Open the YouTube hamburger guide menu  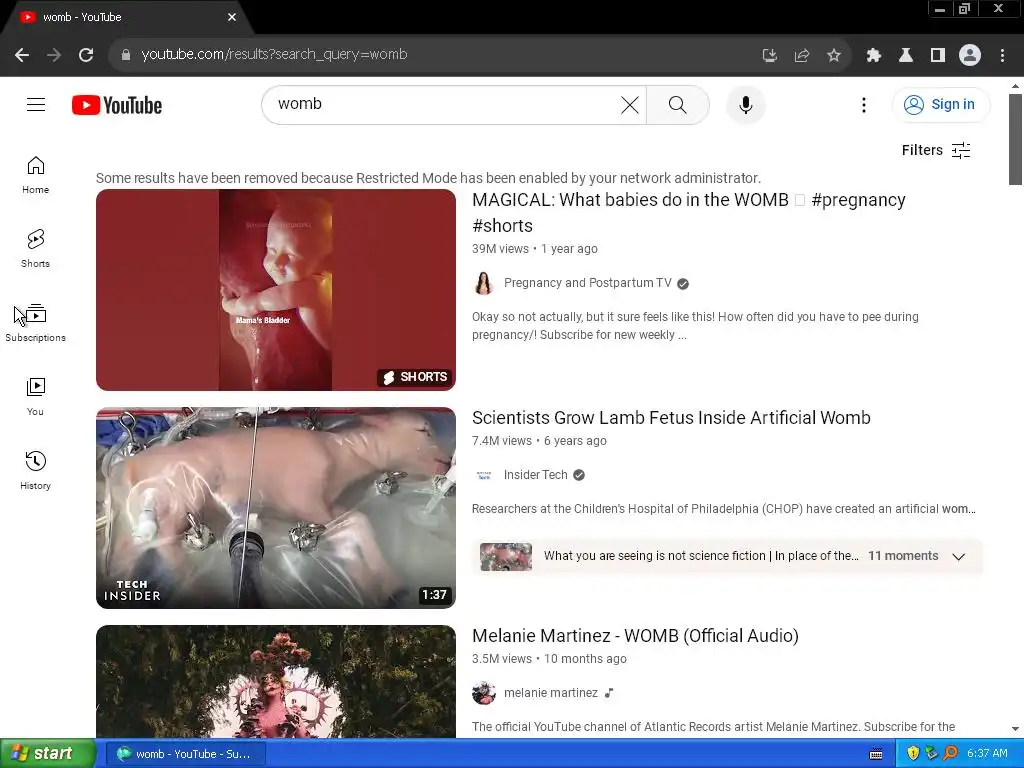(36, 104)
